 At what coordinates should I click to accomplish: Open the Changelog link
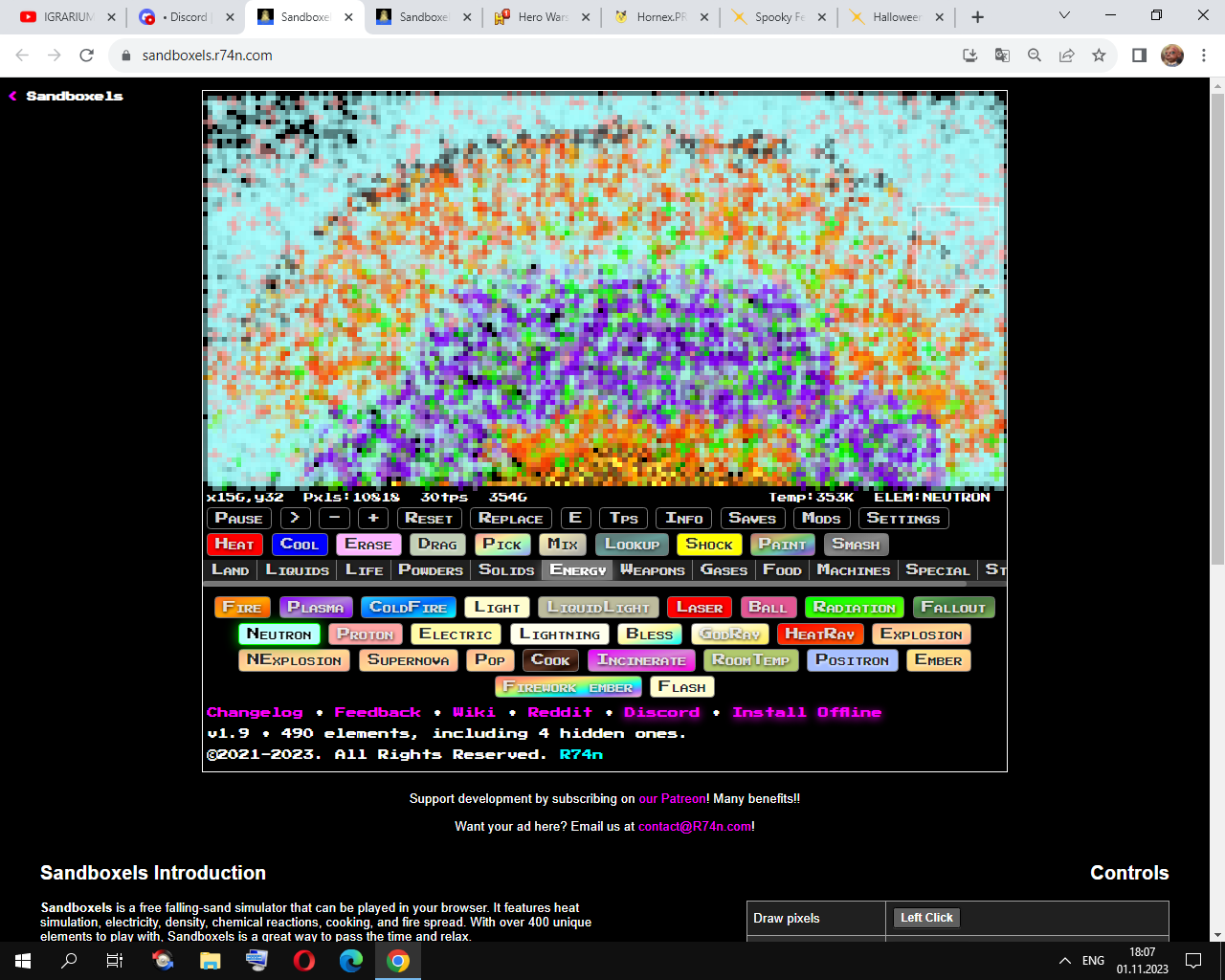tap(255, 713)
